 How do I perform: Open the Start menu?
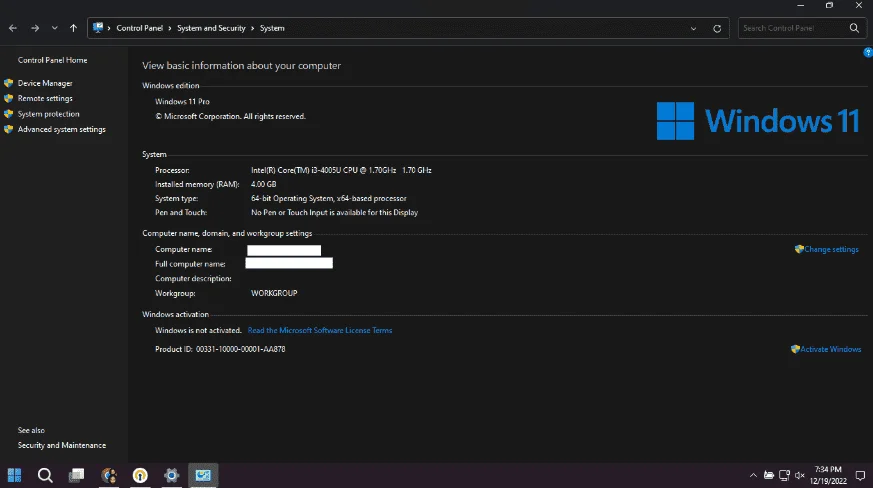[14, 475]
